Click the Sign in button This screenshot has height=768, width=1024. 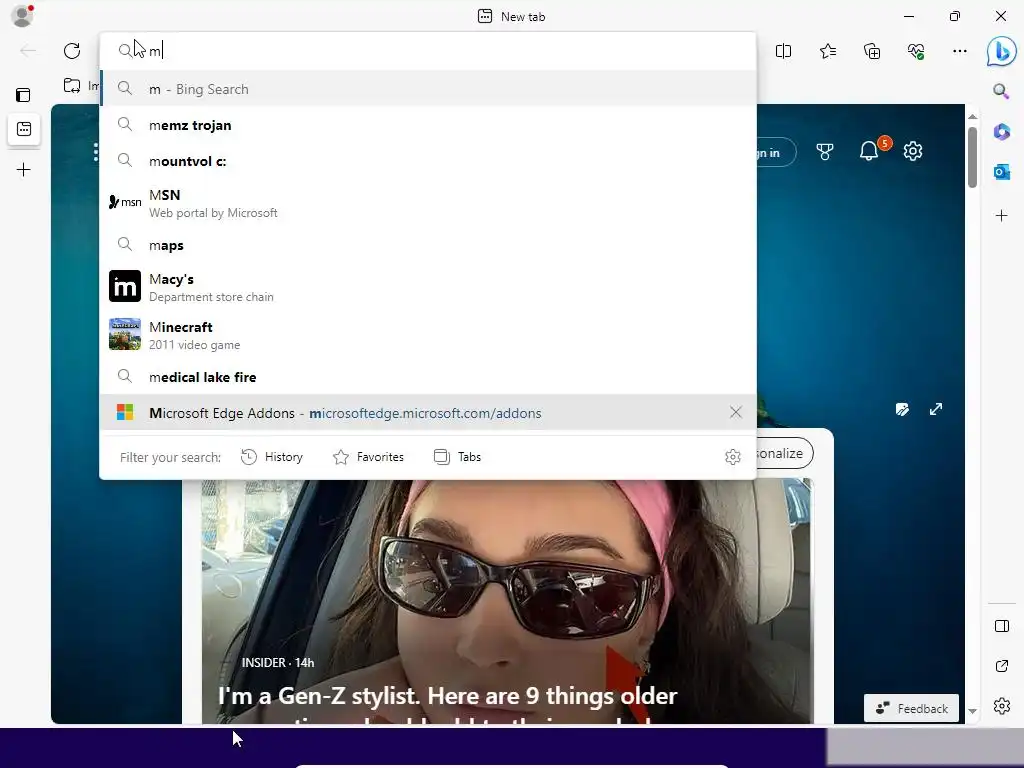tap(775, 153)
